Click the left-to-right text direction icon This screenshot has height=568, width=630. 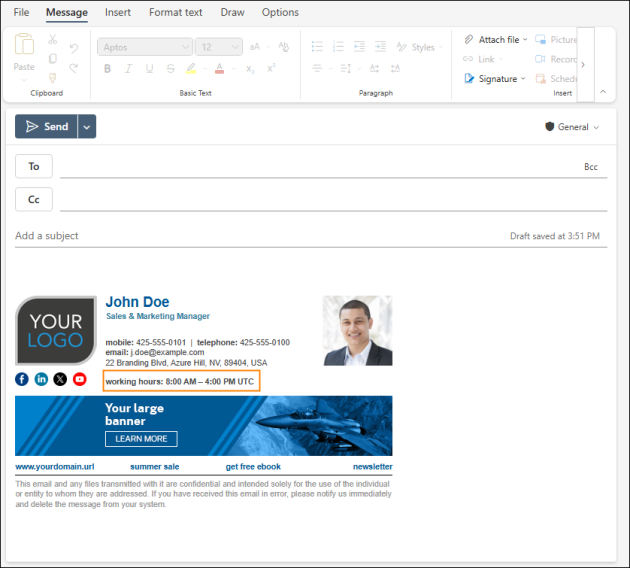tap(374, 69)
